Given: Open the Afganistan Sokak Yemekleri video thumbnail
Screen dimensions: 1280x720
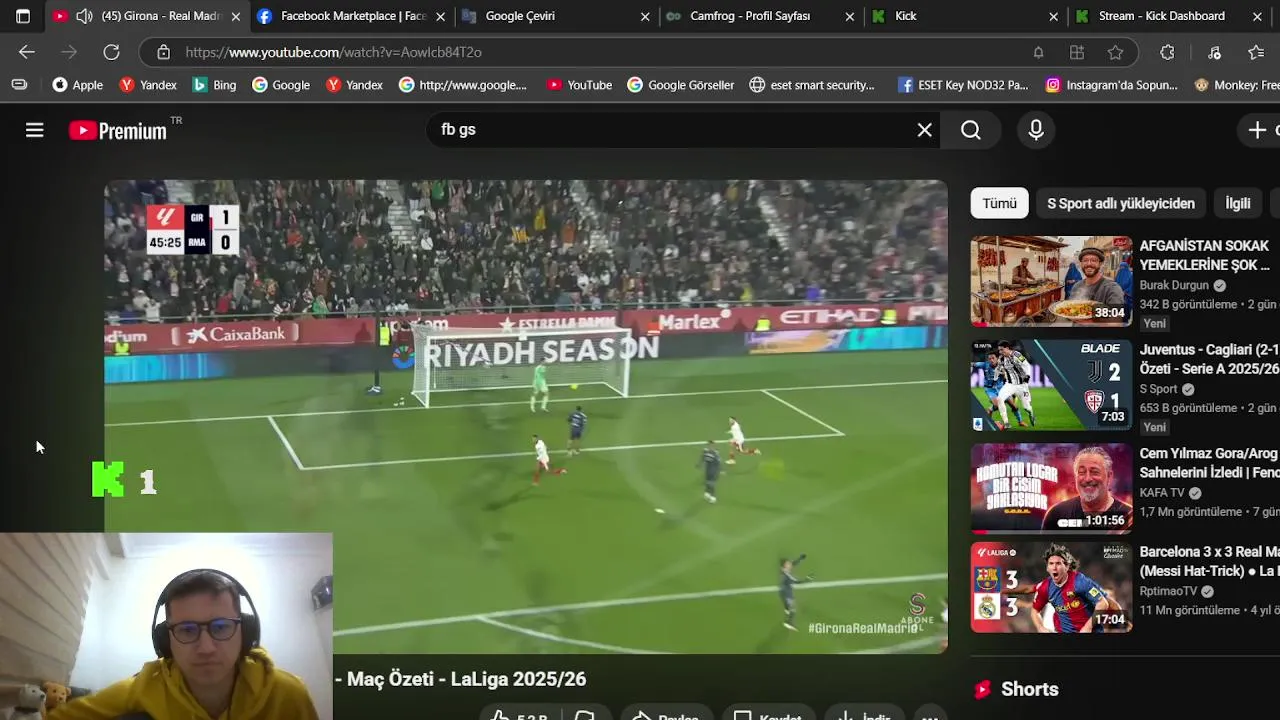Looking at the screenshot, I should (x=1051, y=281).
